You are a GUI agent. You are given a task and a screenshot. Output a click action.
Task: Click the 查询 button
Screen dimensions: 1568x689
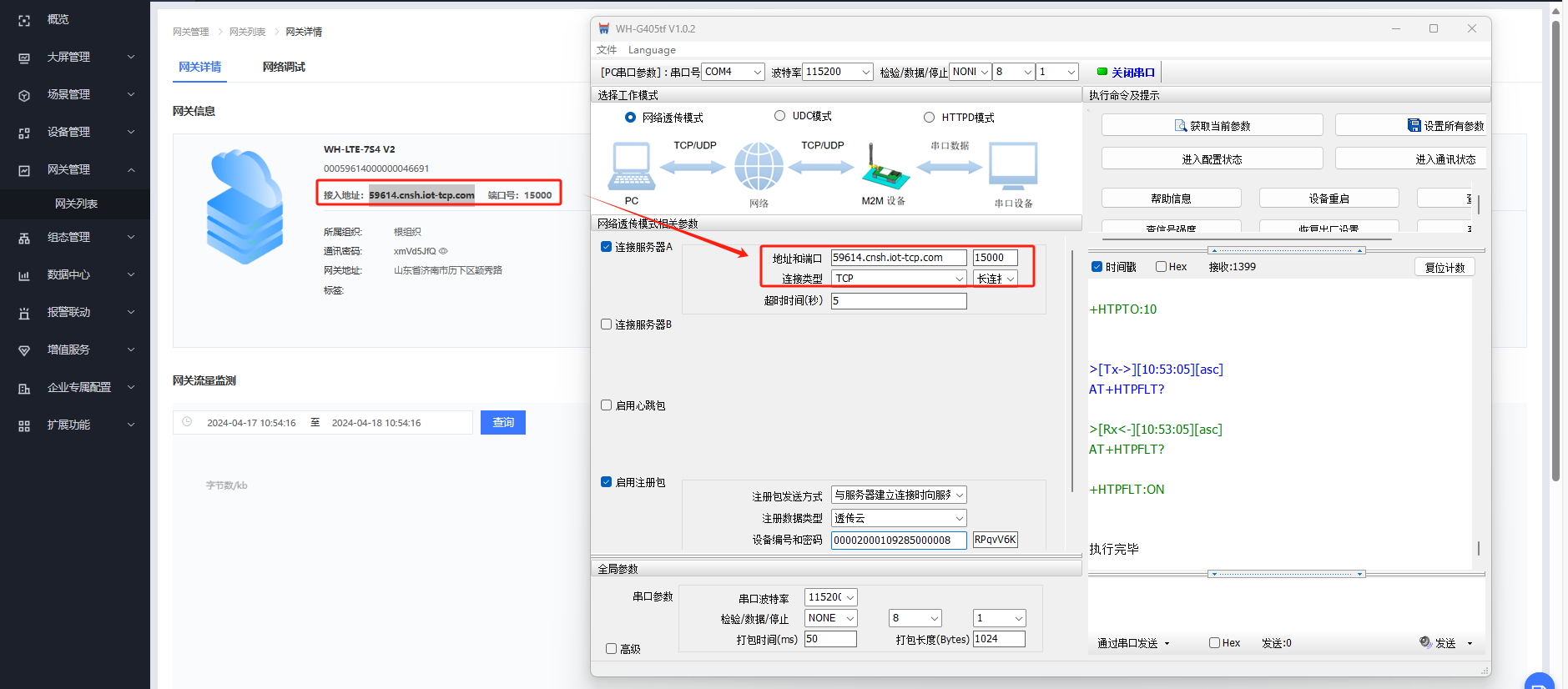click(502, 423)
